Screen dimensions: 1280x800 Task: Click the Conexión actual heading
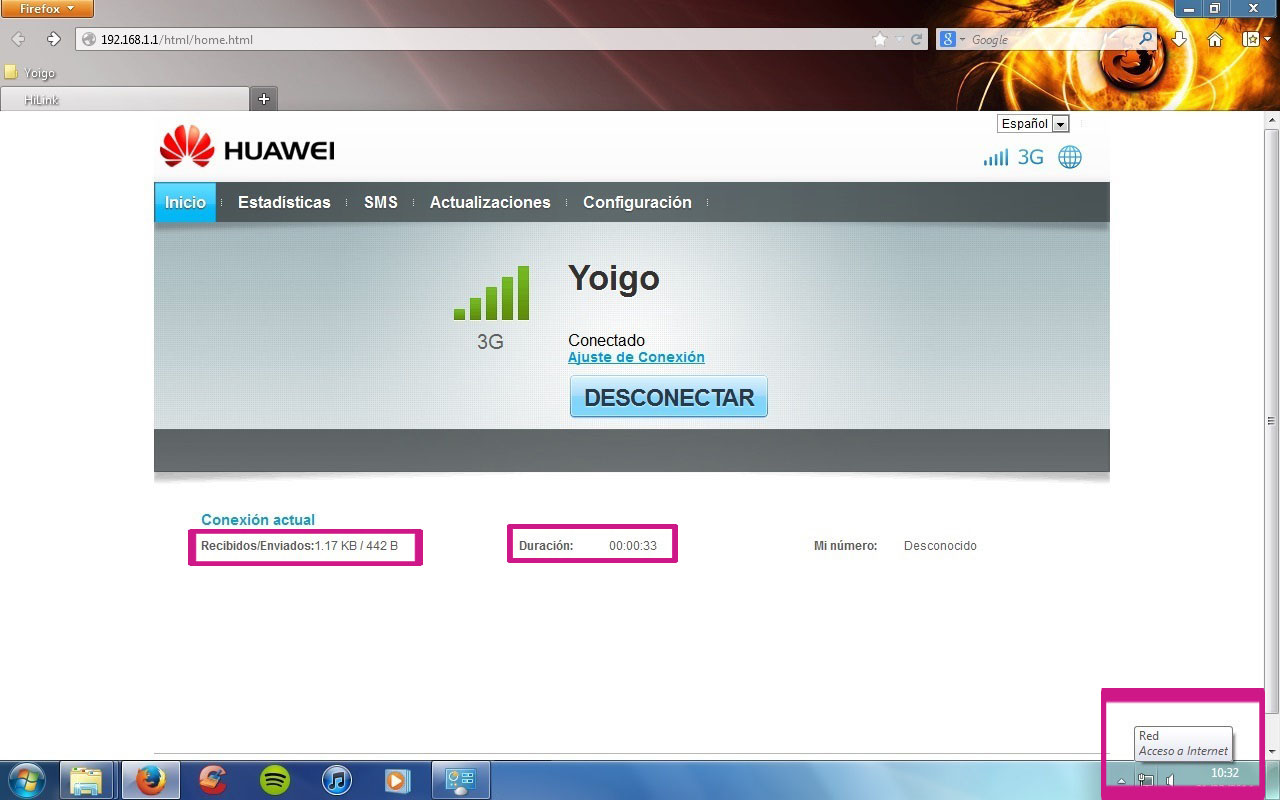pos(258,520)
